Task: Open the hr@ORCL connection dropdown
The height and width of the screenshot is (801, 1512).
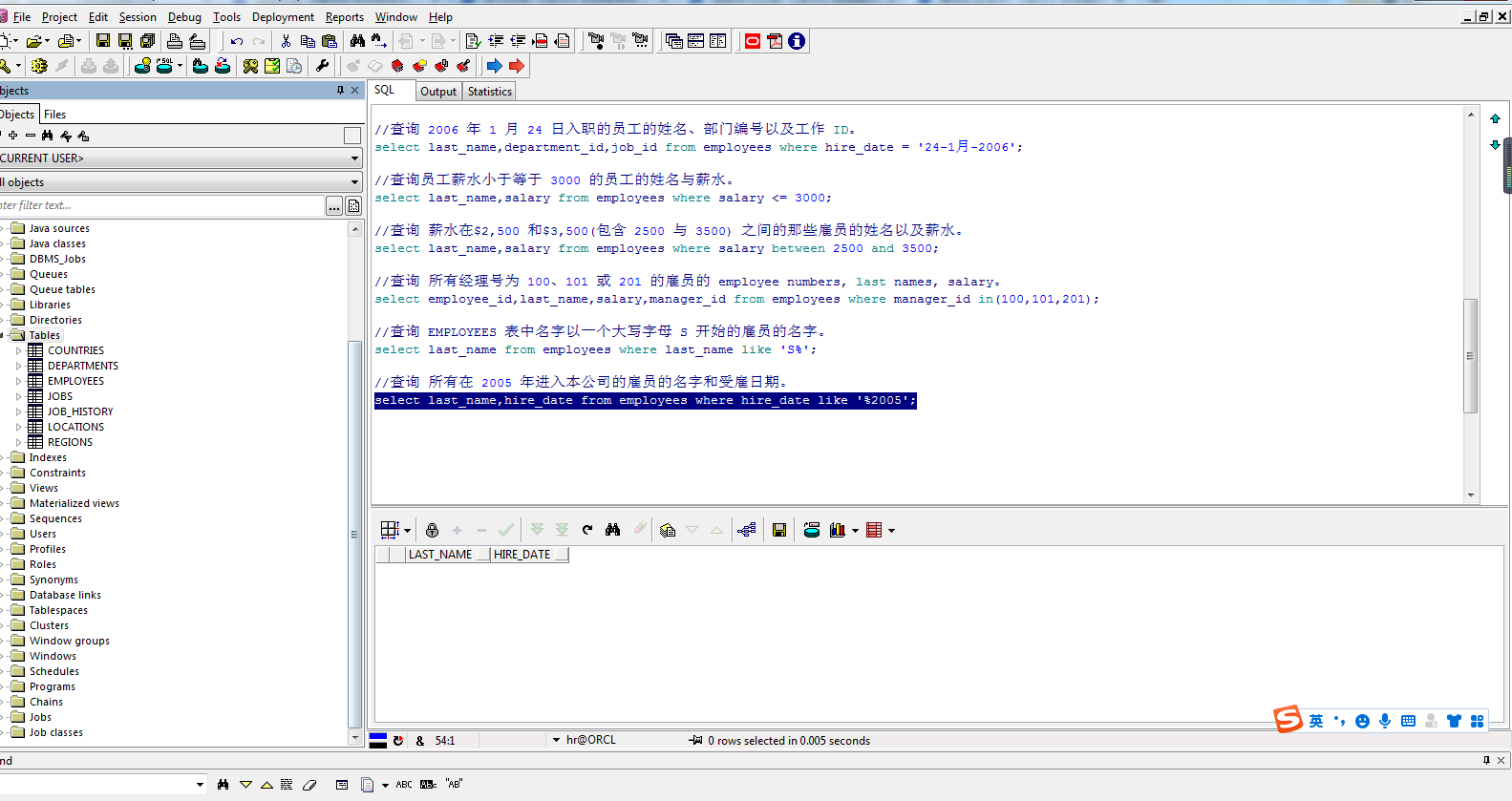Action: click(556, 740)
